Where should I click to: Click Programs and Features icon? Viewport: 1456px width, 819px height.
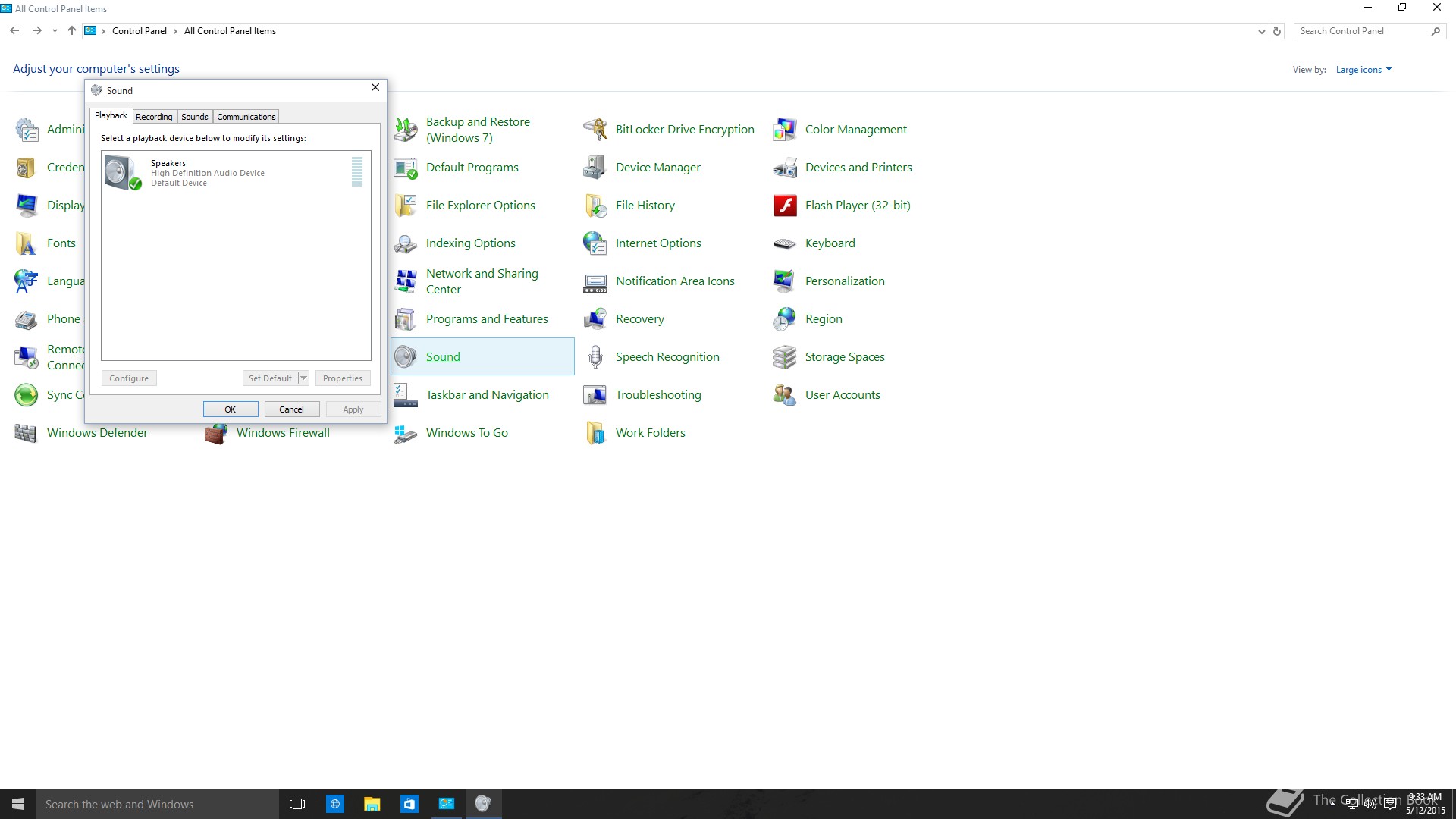coord(406,319)
